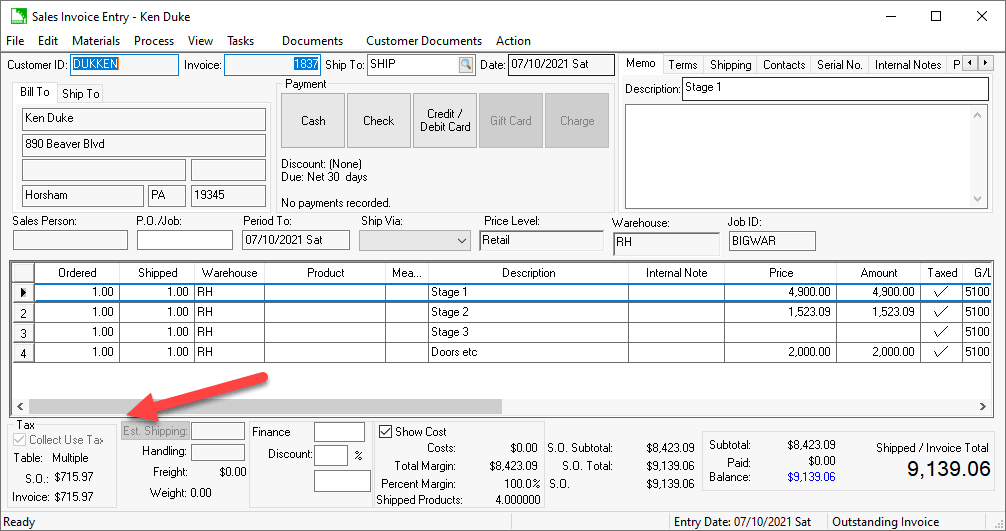Click the row 1 record selector arrow
This screenshot has height=531, width=1006.
pyautogui.click(x=23, y=292)
